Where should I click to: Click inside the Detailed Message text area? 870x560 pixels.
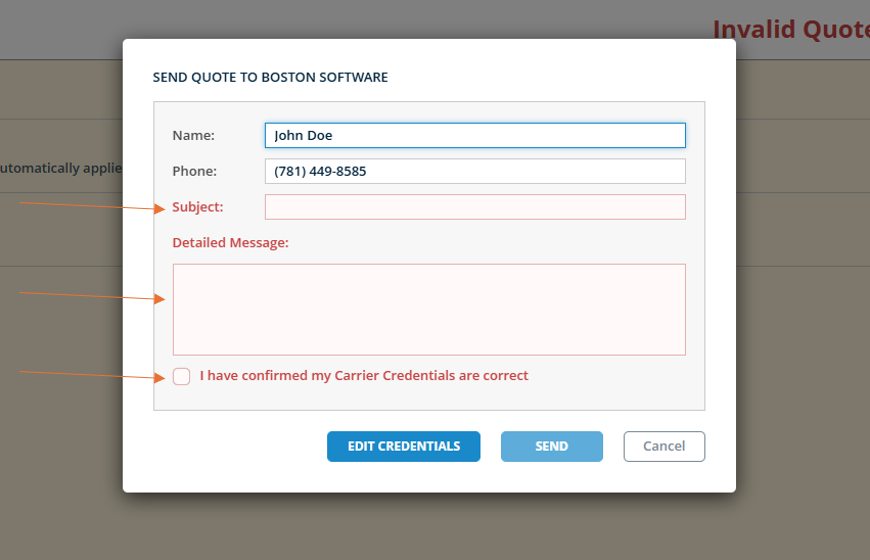429,309
